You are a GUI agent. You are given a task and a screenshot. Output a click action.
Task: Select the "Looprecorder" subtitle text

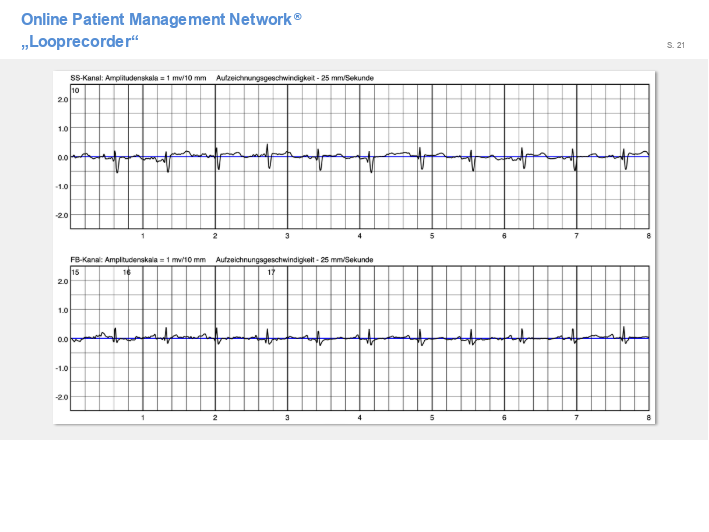click(80, 42)
